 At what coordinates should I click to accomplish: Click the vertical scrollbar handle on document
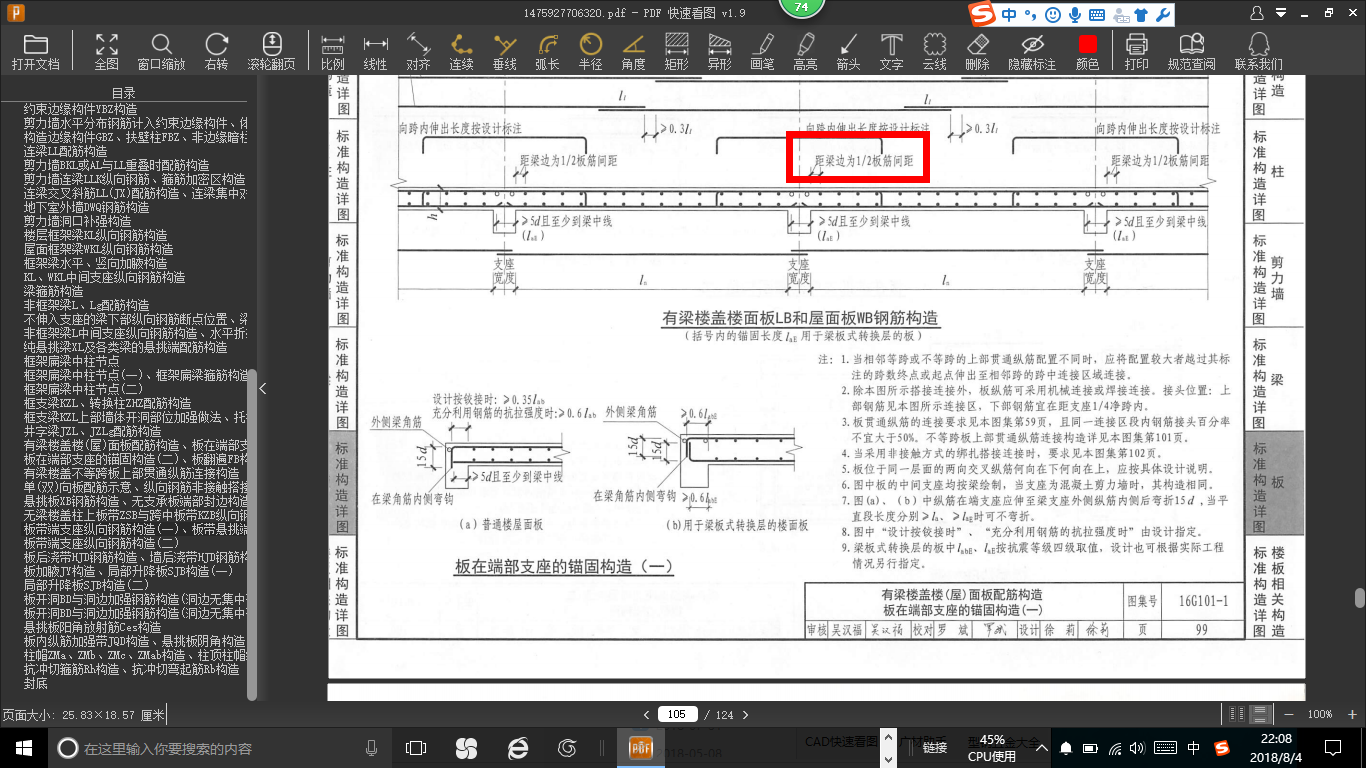coord(1359,598)
